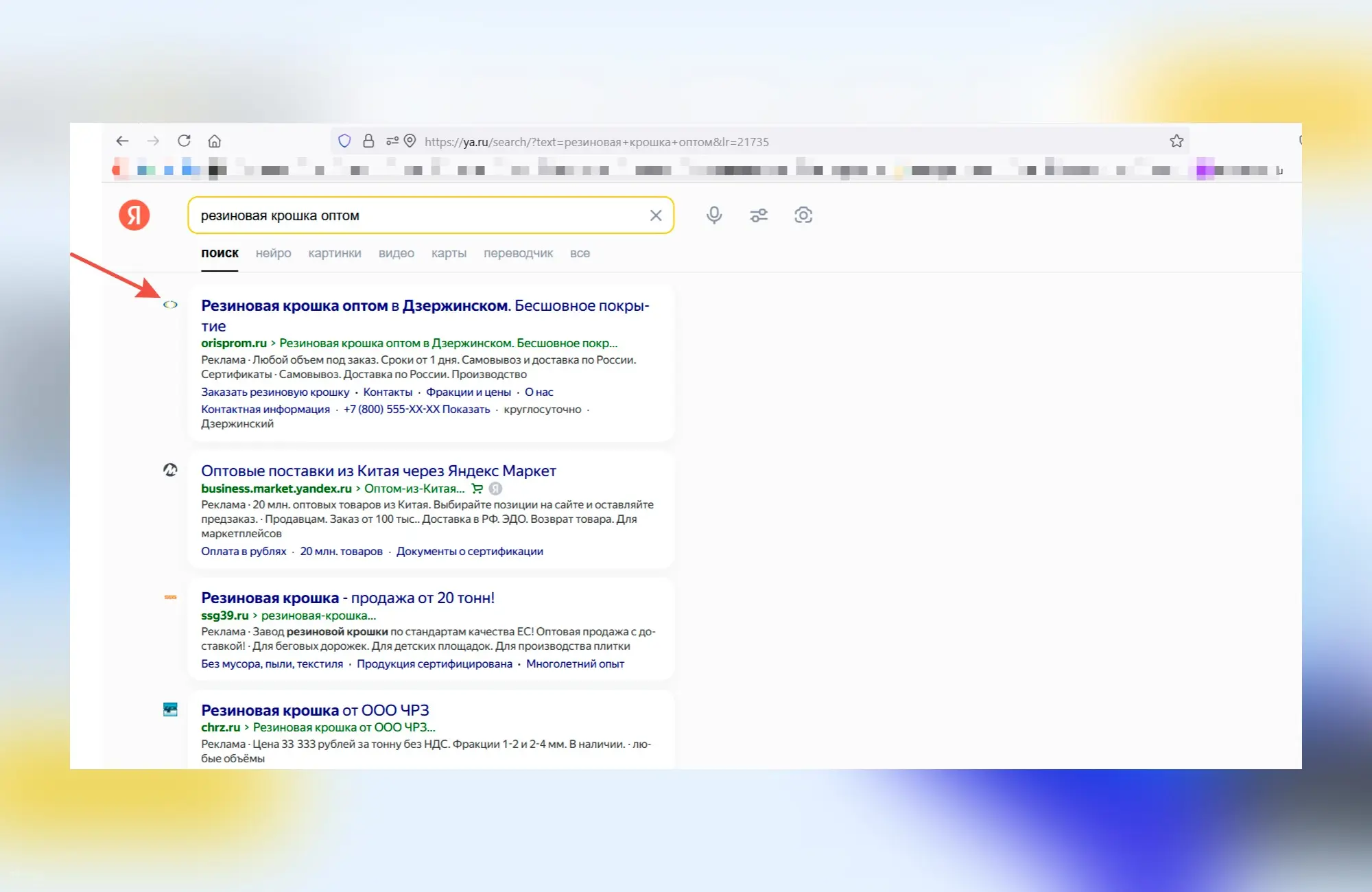Open image search camera icon
This screenshot has height=892, width=1372.
(803, 215)
